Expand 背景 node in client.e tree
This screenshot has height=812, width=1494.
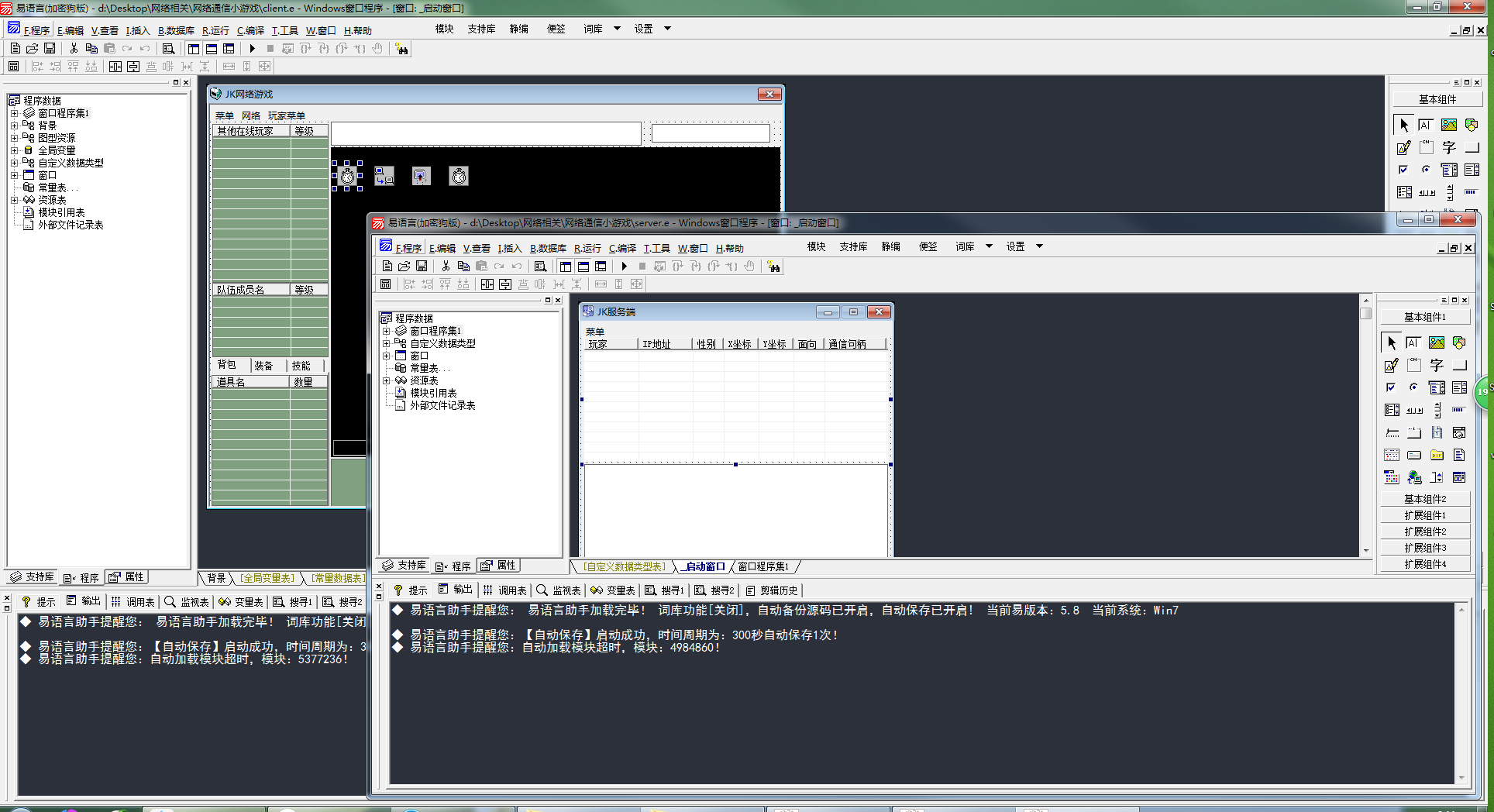click(14, 126)
